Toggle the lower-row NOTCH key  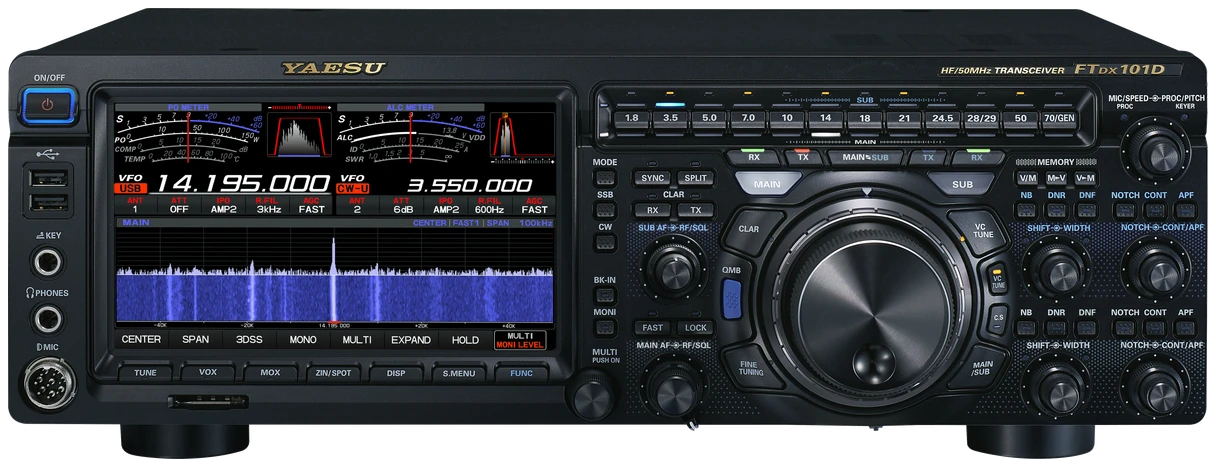[1125, 327]
